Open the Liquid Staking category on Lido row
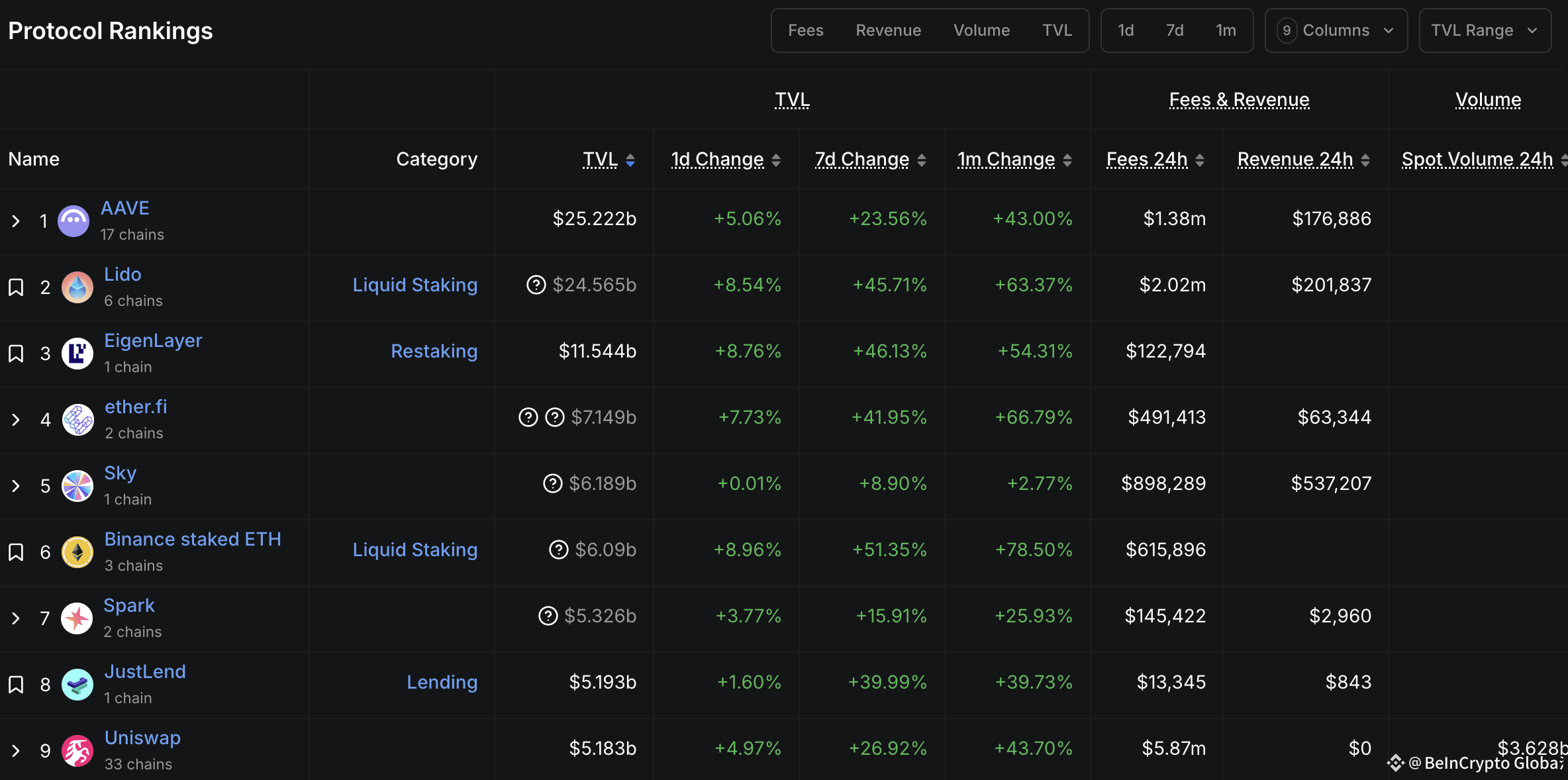The width and height of the screenshot is (1568, 780). pyautogui.click(x=415, y=285)
